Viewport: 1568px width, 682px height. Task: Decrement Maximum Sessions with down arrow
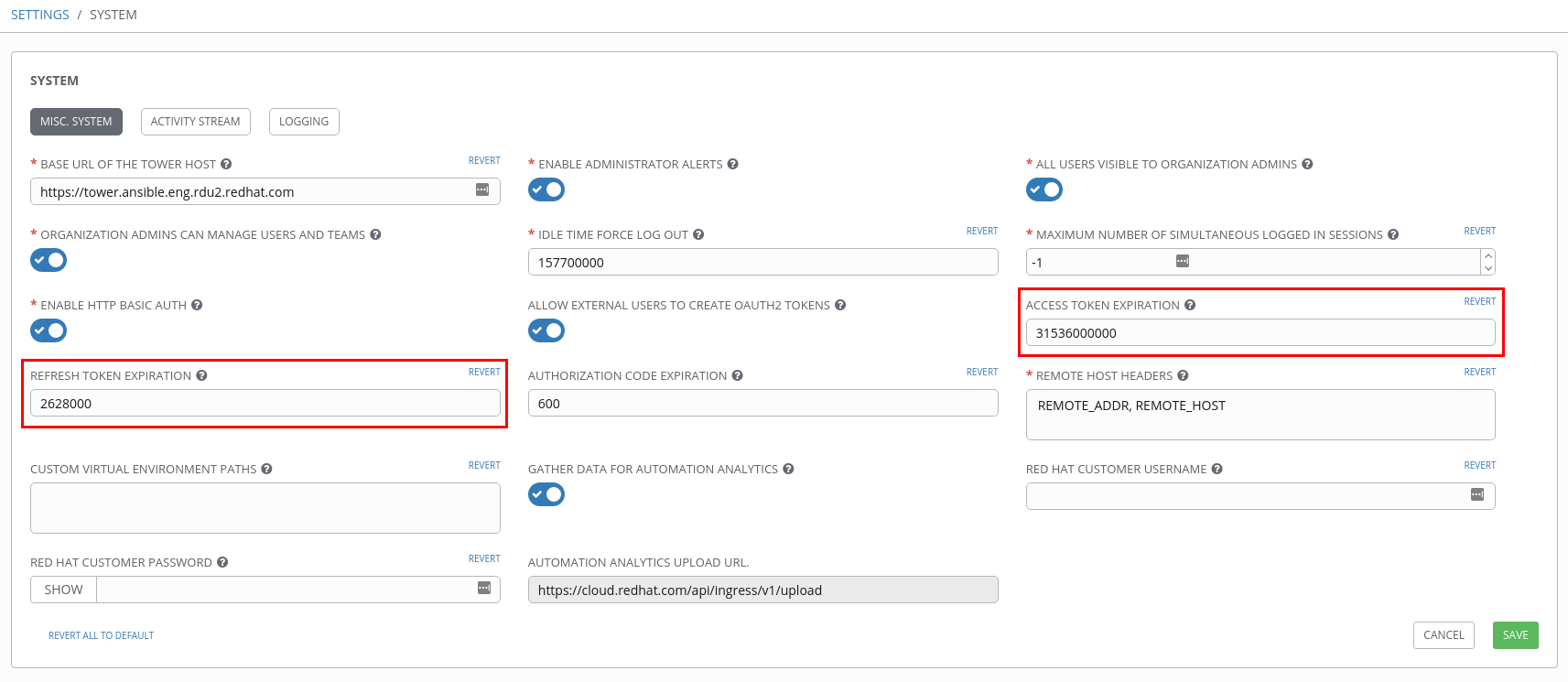1488,268
